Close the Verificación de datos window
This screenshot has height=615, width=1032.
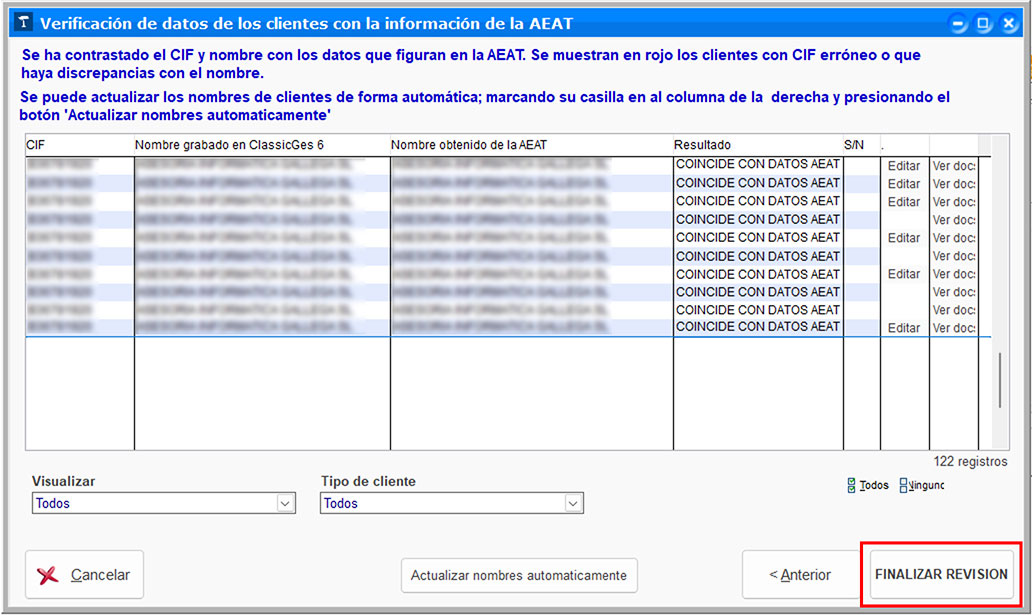click(1007, 23)
